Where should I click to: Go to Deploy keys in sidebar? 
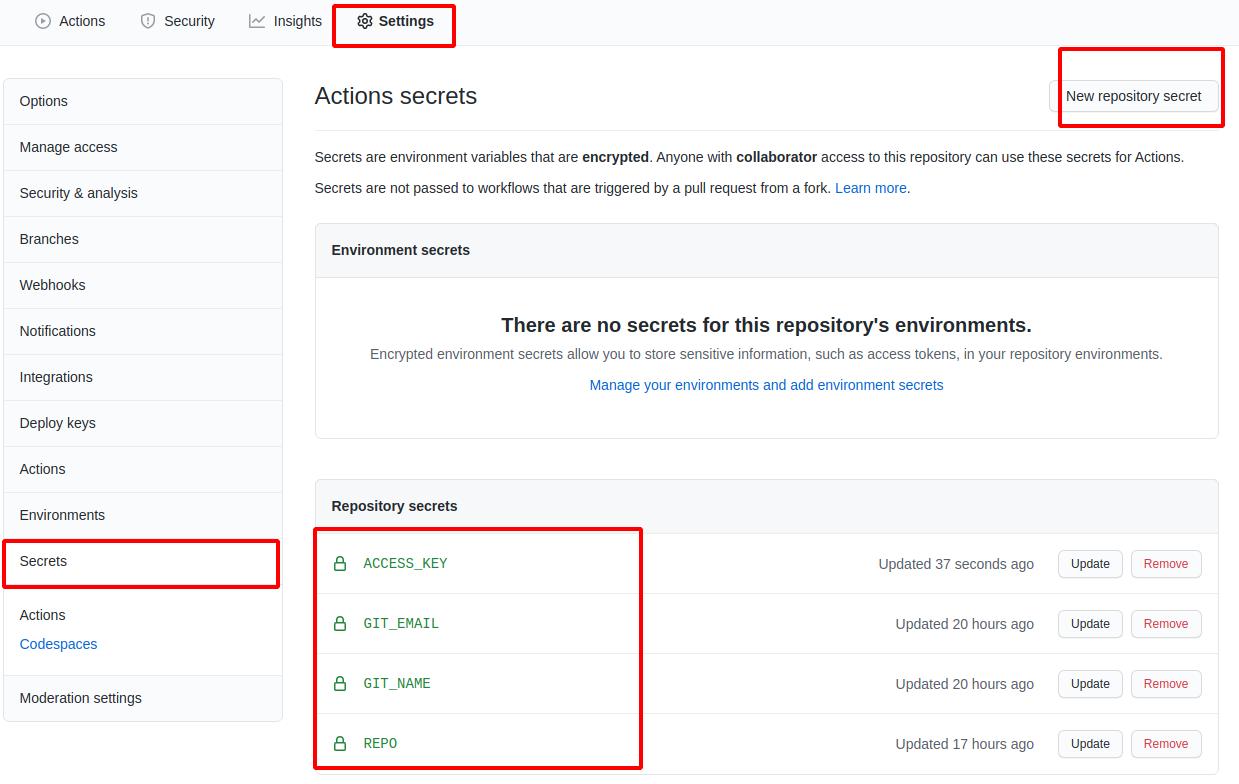point(57,423)
